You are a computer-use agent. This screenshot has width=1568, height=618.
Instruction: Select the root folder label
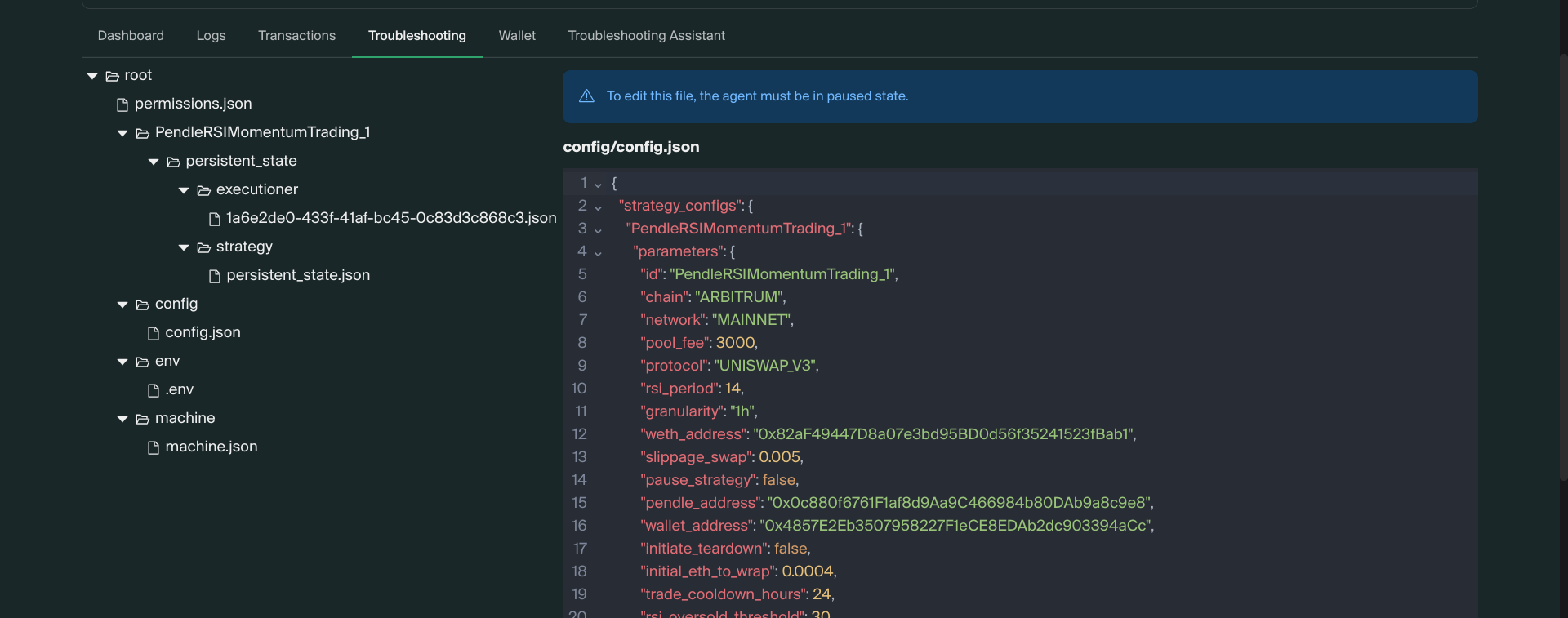pyautogui.click(x=138, y=75)
